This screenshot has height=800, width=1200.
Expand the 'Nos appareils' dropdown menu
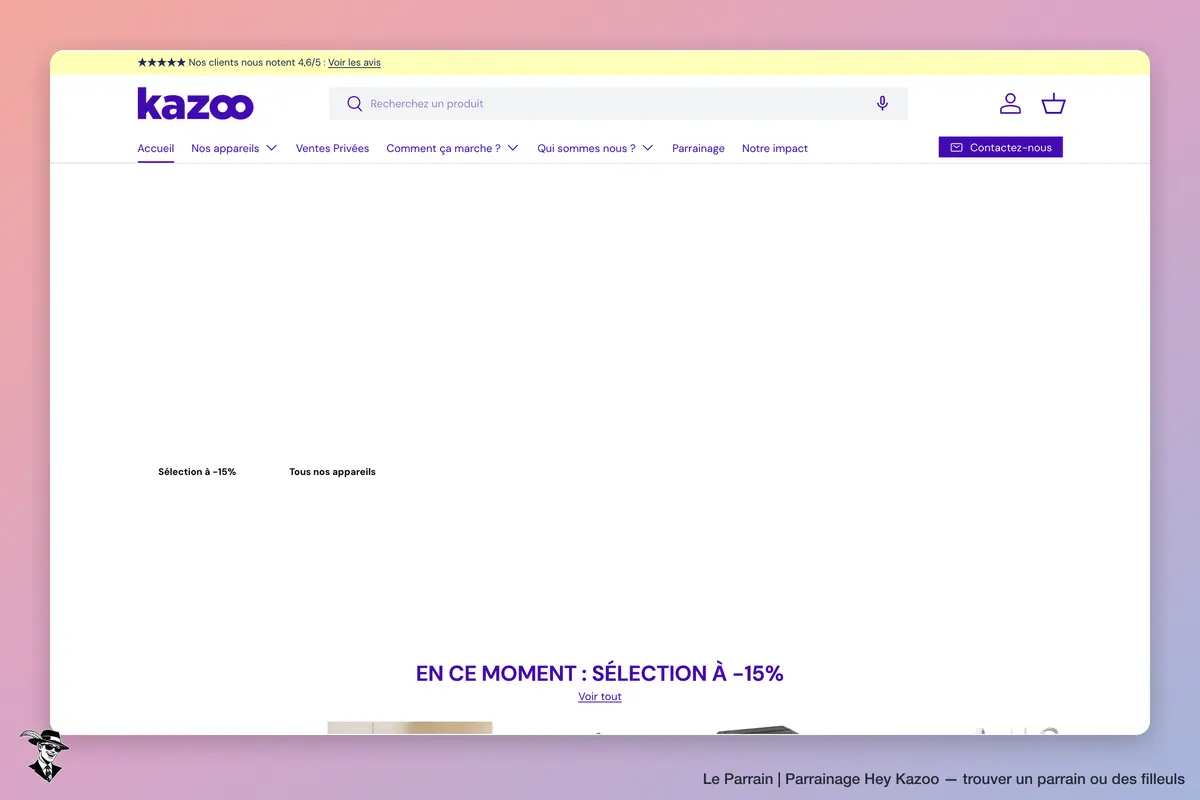234,148
